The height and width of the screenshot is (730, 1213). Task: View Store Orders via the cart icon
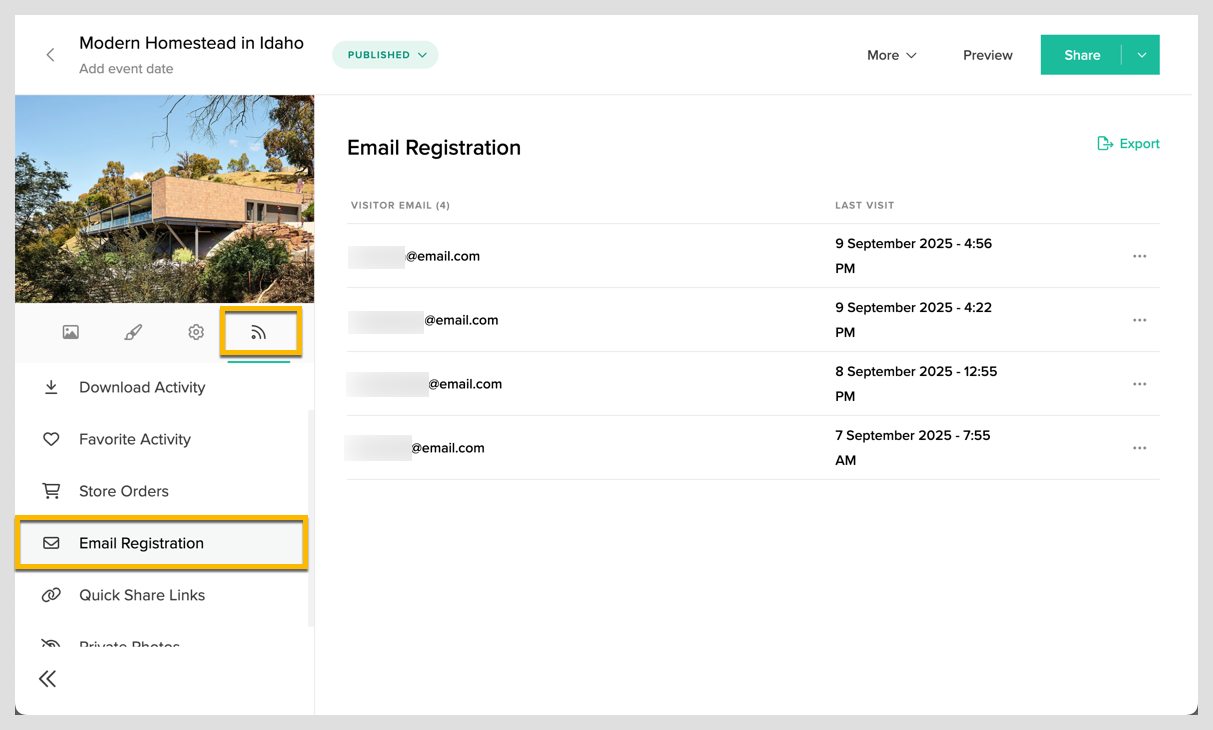click(122, 491)
